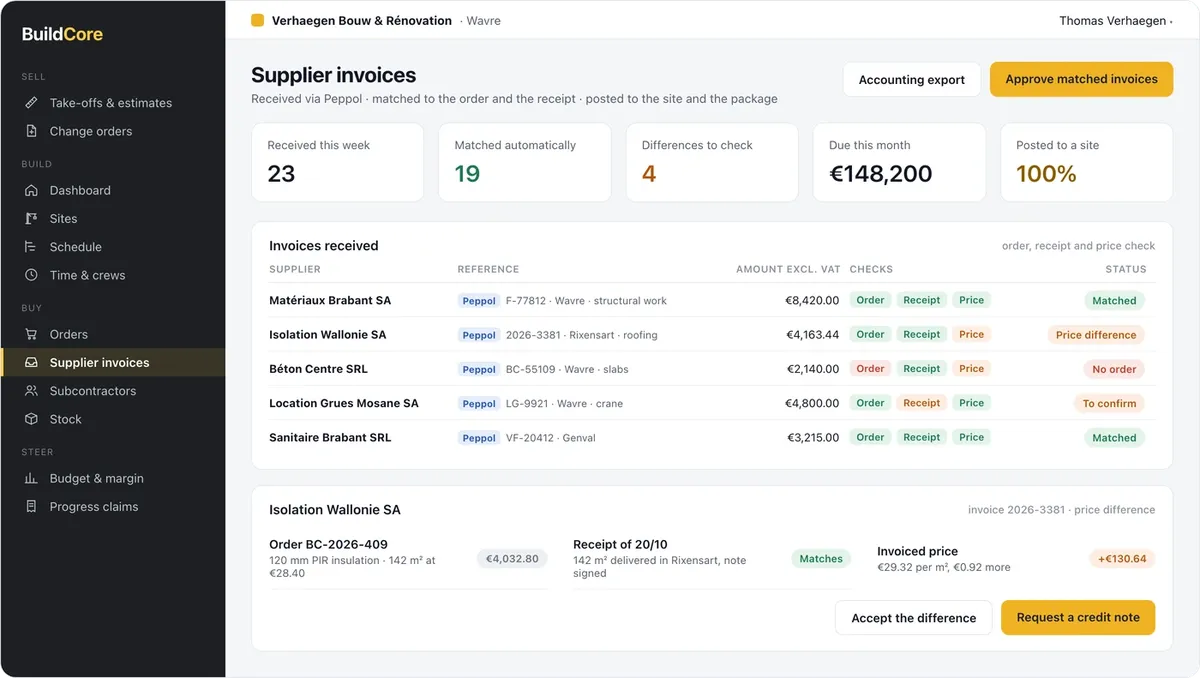Viewport: 1200px width, 678px height.
Task: Click Approve matched invoices button
Action: 1081,79
